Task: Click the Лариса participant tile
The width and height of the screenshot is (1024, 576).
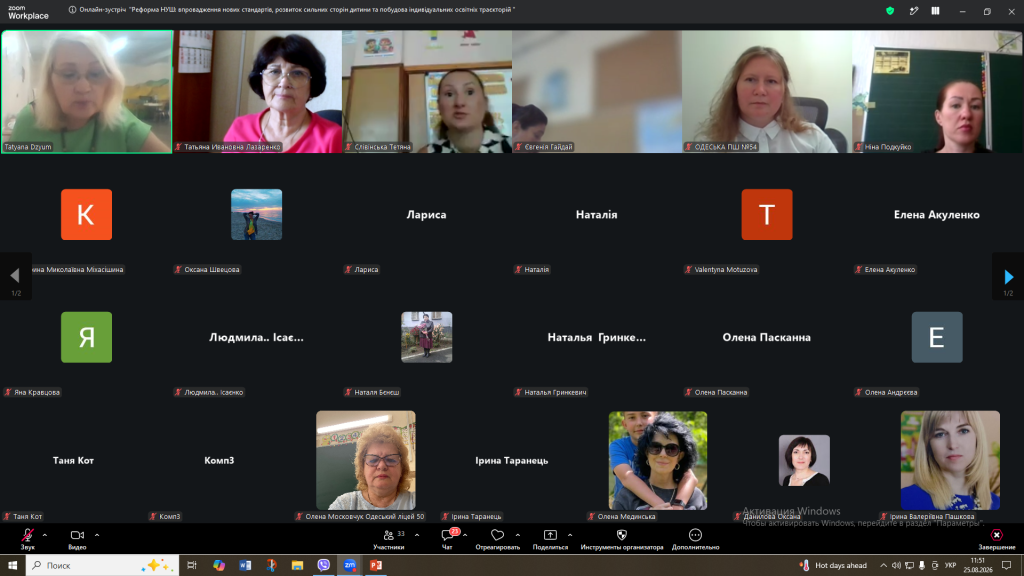Action: pos(426,214)
